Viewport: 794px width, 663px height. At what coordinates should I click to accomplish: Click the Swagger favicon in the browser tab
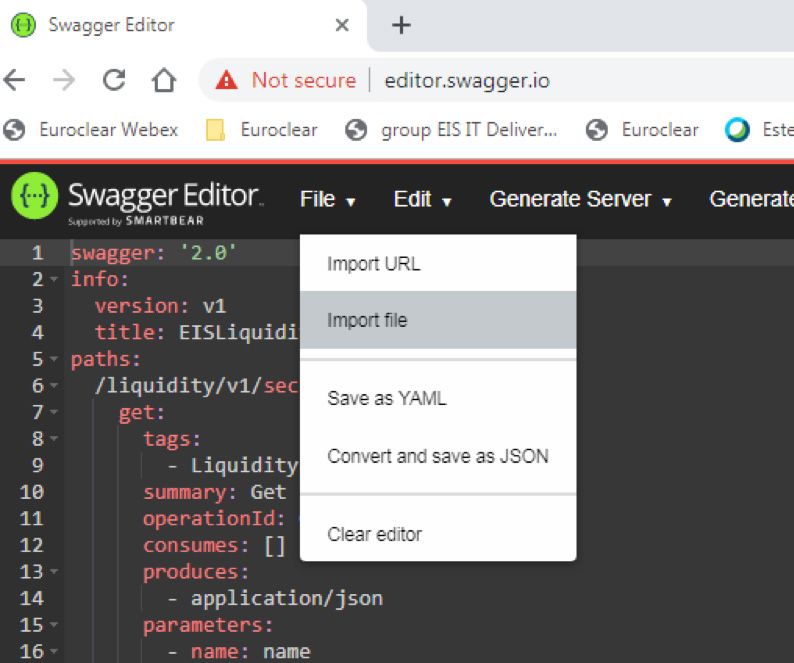tap(23, 25)
